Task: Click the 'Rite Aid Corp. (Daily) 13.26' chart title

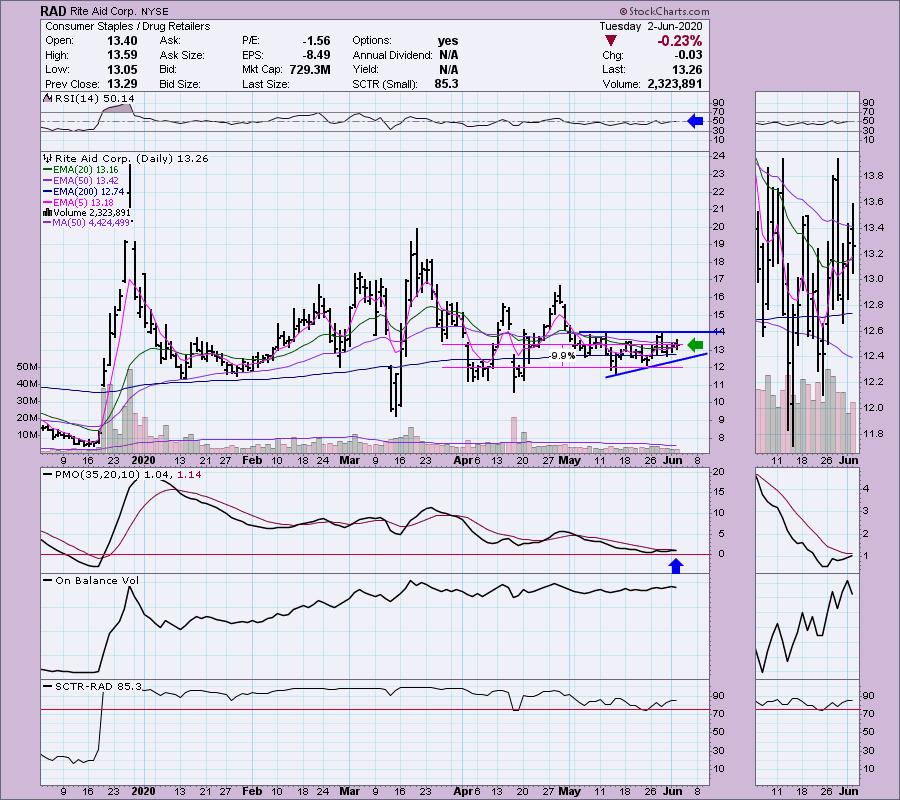Action: tap(131, 158)
